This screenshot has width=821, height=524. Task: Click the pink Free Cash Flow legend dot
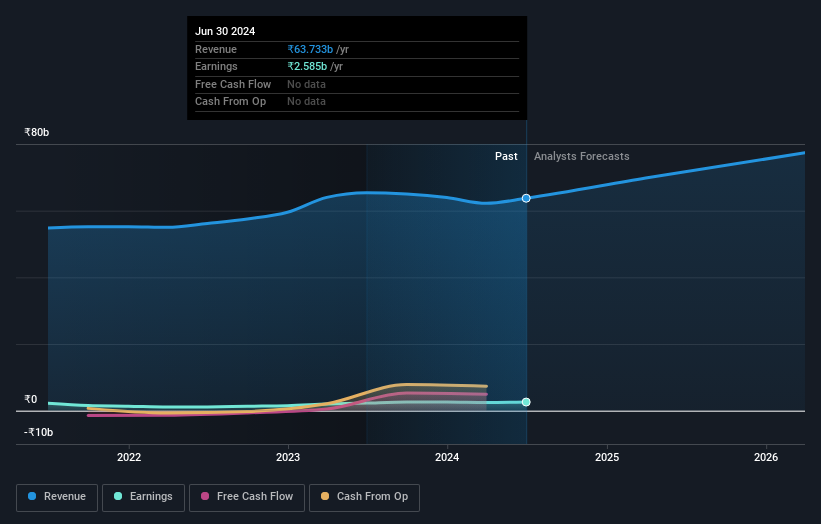[x=205, y=496]
